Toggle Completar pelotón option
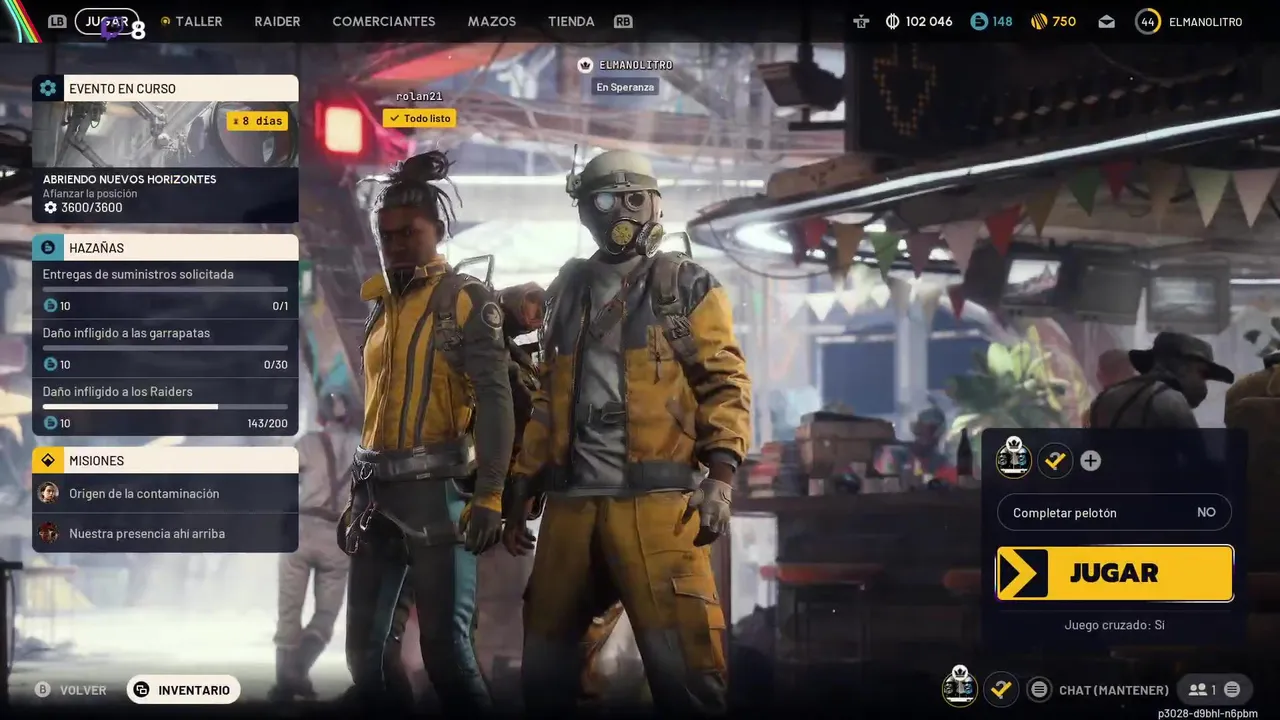The image size is (1280, 720). [x=1114, y=512]
